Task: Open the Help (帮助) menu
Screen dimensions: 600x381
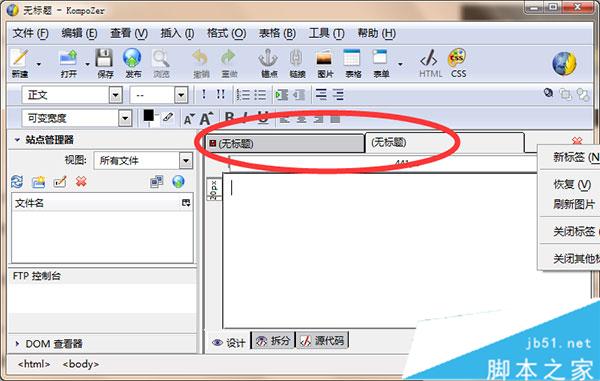Action: 376,33
